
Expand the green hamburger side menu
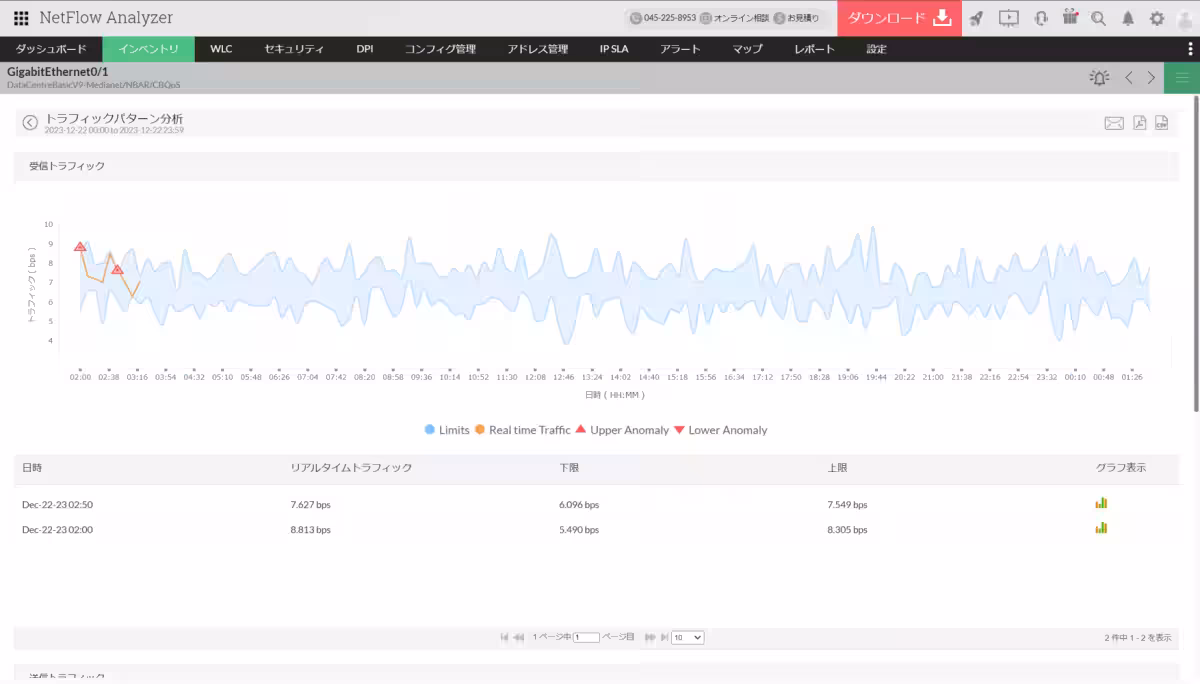(1182, 77)
